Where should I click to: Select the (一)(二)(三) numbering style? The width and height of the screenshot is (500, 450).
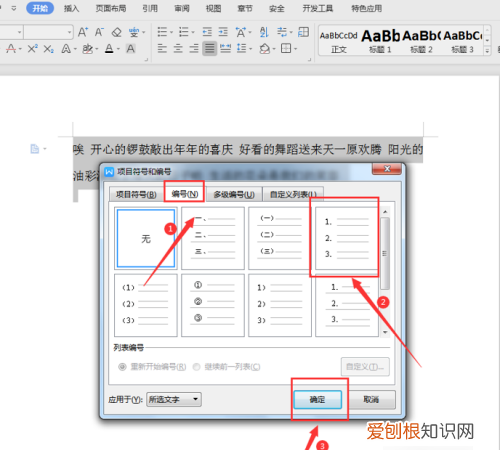(280, 238)
